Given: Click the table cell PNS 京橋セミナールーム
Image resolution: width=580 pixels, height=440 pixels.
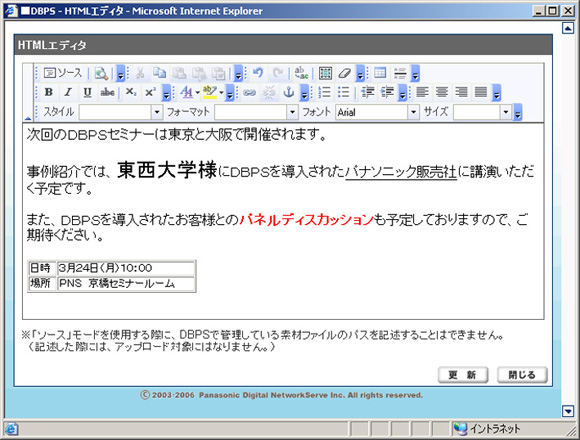Looking at the screenshot, I should click(126, 284).
